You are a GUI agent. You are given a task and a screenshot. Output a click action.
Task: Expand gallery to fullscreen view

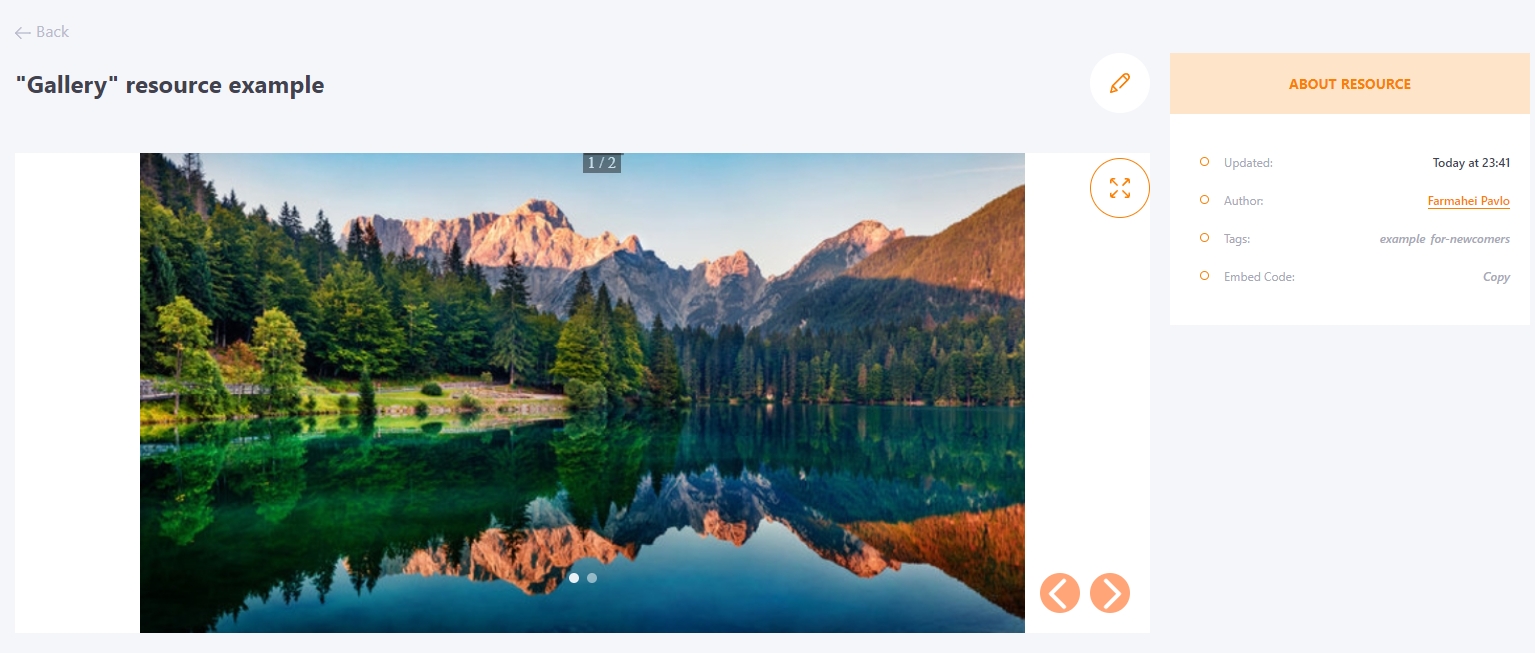[1120, 187]
